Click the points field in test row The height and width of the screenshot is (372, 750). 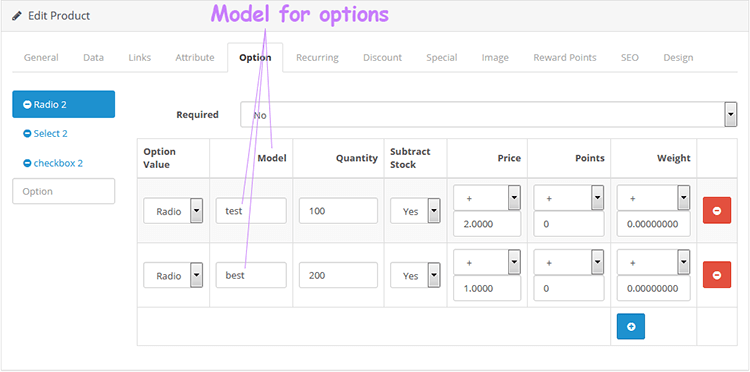(x=569, y=224)
